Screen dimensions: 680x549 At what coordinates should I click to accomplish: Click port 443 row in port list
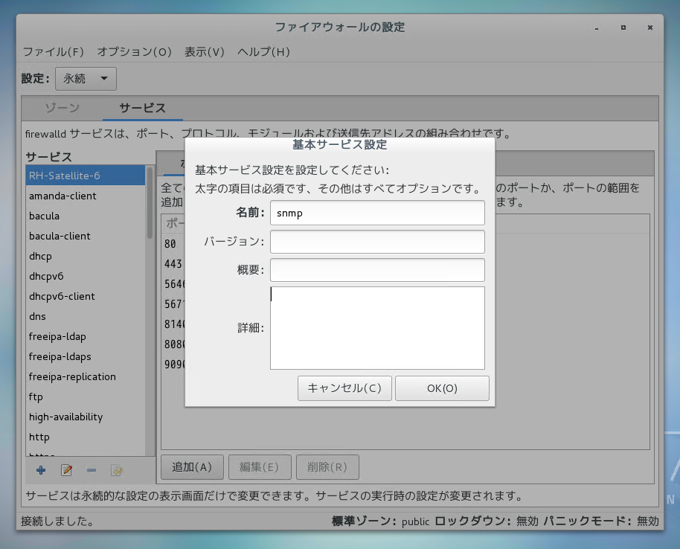point(173,264)
